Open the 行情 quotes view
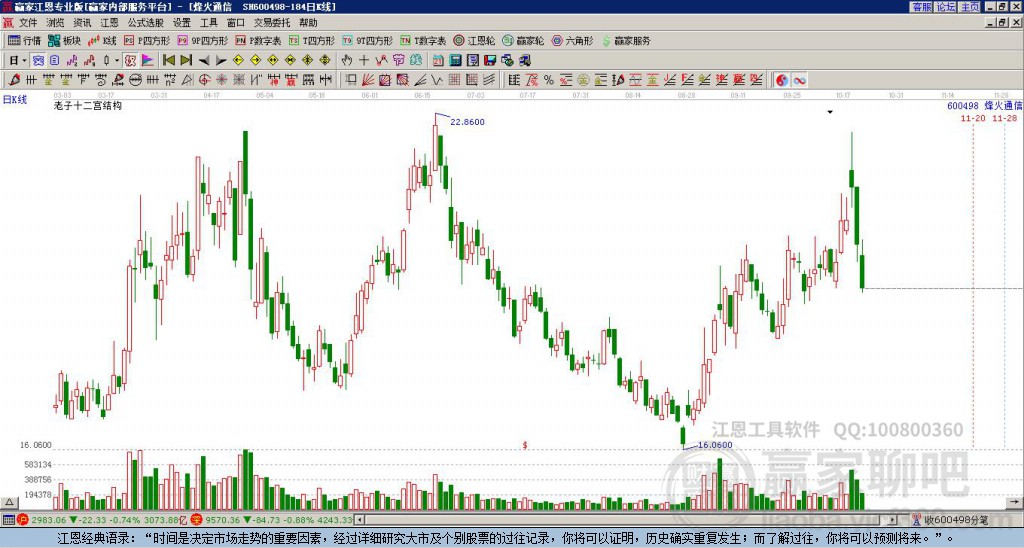Viewport: 1024px width, 548px height. coord(24,41)
